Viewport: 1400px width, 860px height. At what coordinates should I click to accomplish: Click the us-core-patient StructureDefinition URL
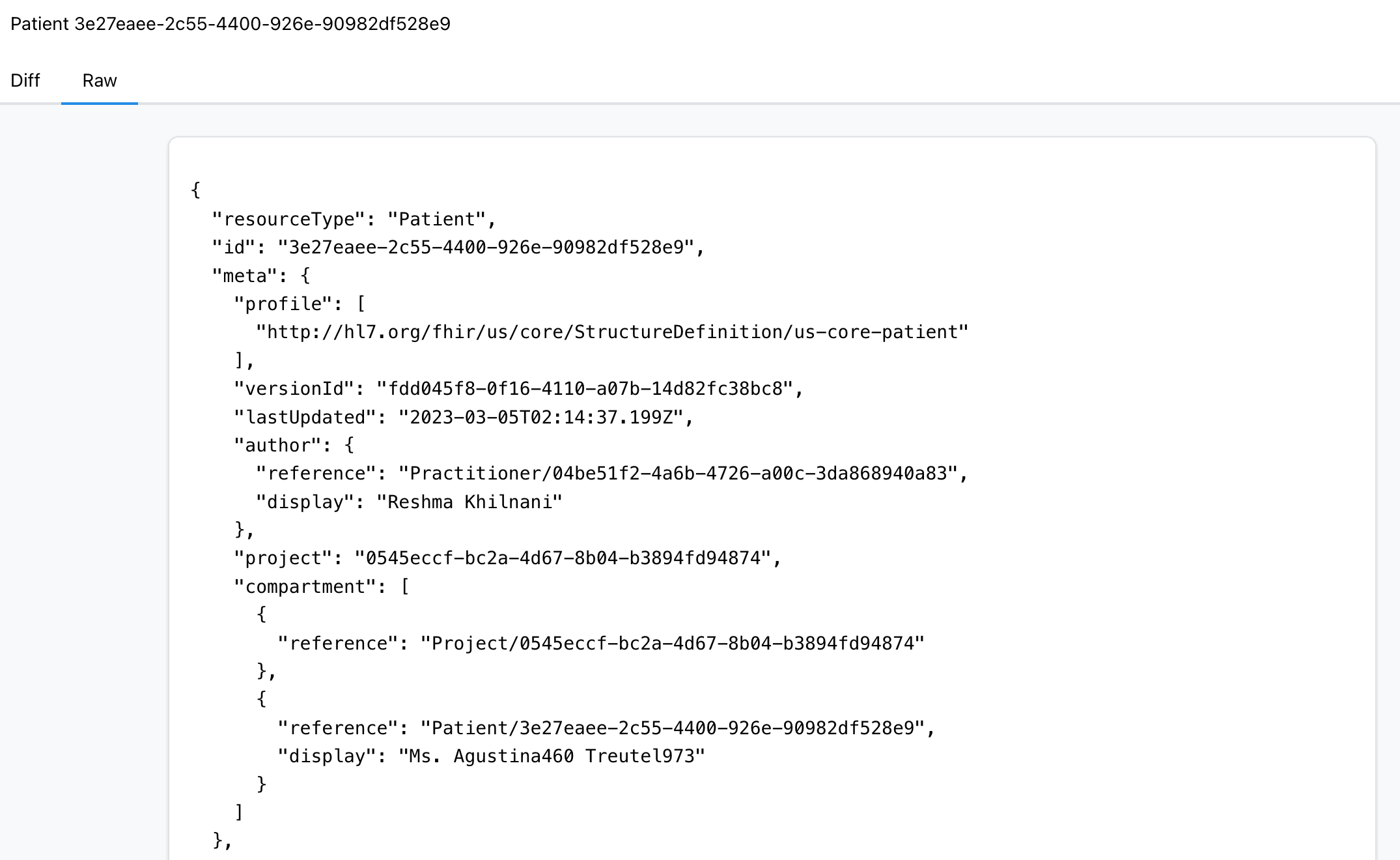[x=611, y=332]
